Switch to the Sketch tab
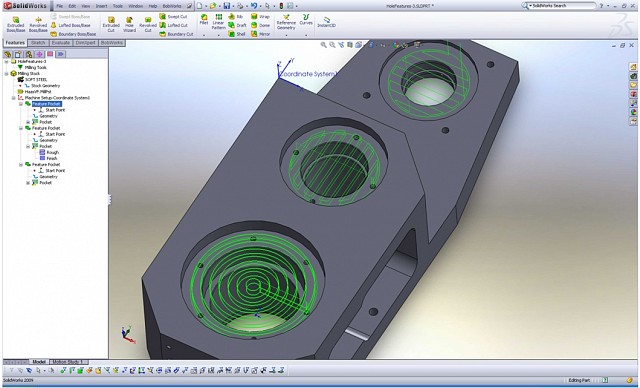This screenshot has height=388, width=640. click(38, 43)
